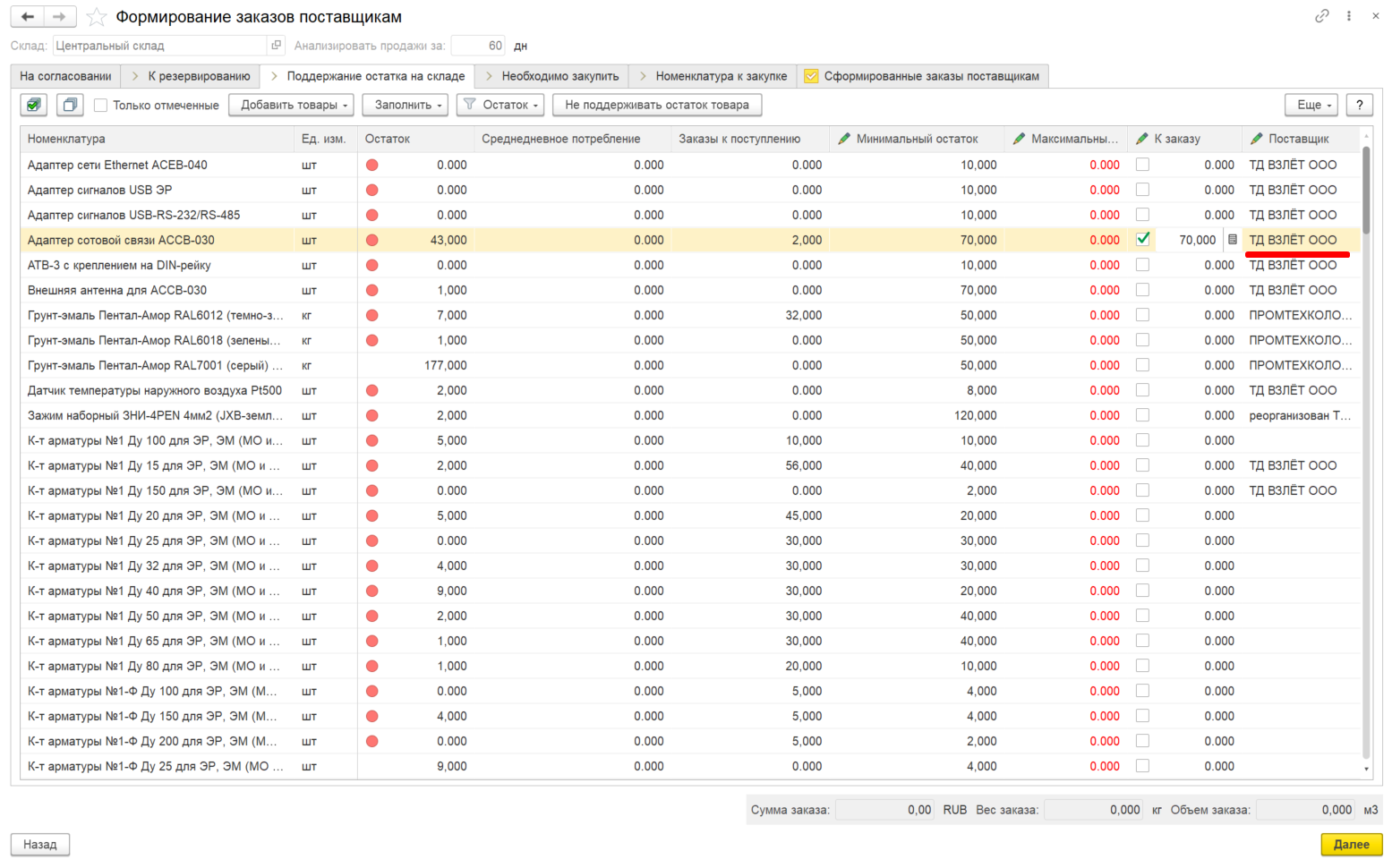1392x868 pixels.
Task: Click the table's vertical scrollbar thumb
Action: click(x=1366, y=190)
